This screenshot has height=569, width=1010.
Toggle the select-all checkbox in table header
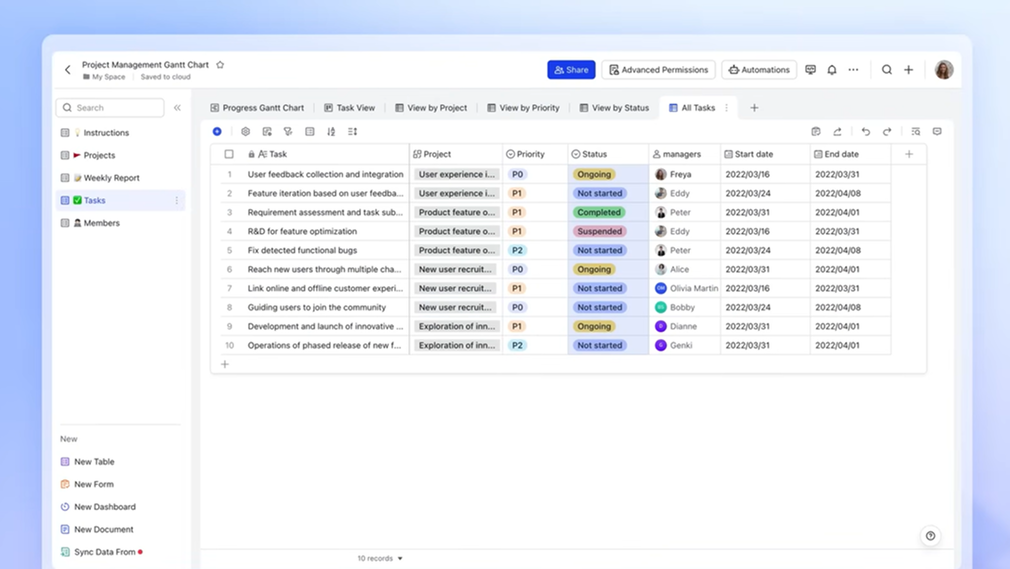(x=229, y=155)
